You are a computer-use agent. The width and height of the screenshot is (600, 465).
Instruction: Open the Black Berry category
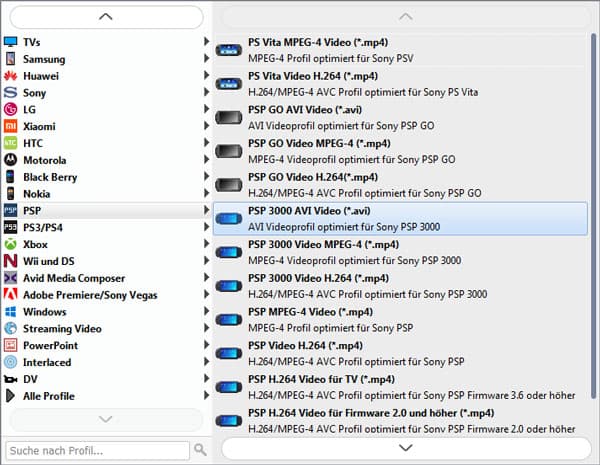[106, 177]
